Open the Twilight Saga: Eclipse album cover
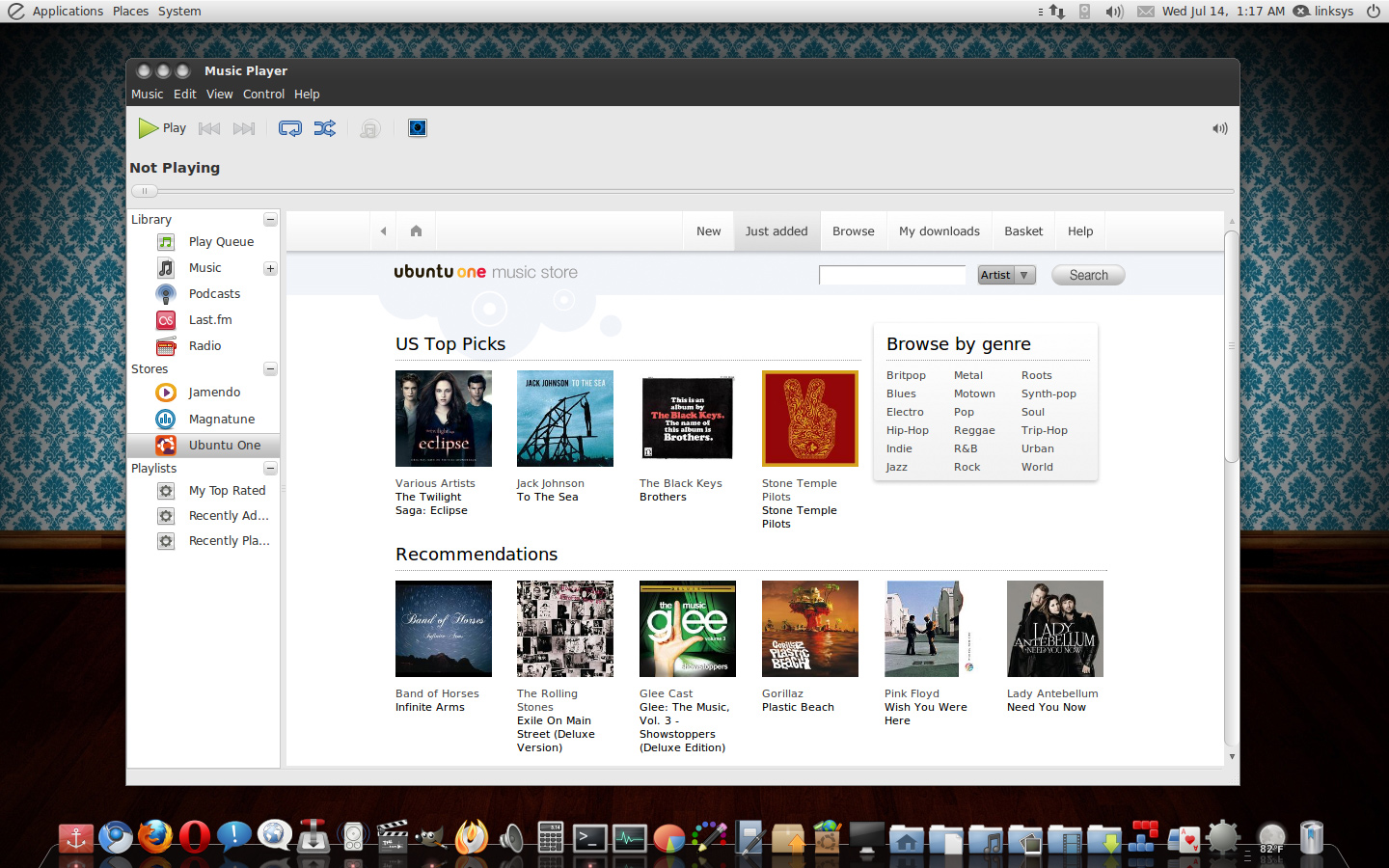 [x=444, y=419]
